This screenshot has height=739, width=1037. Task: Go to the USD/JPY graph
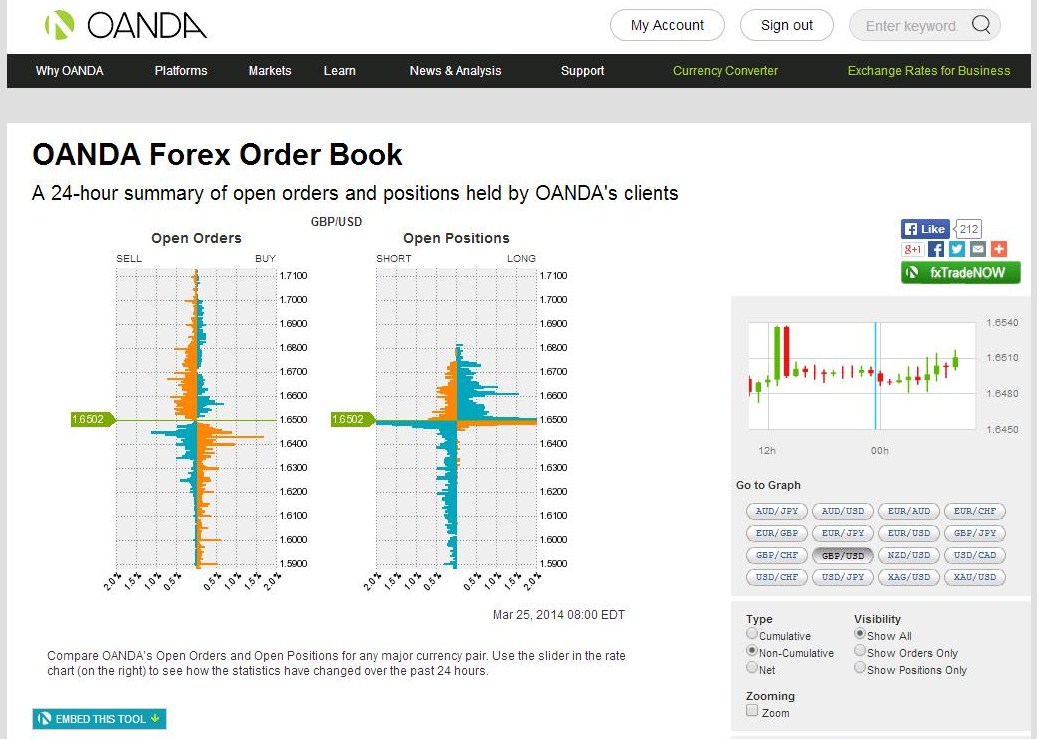coord(843,577)
